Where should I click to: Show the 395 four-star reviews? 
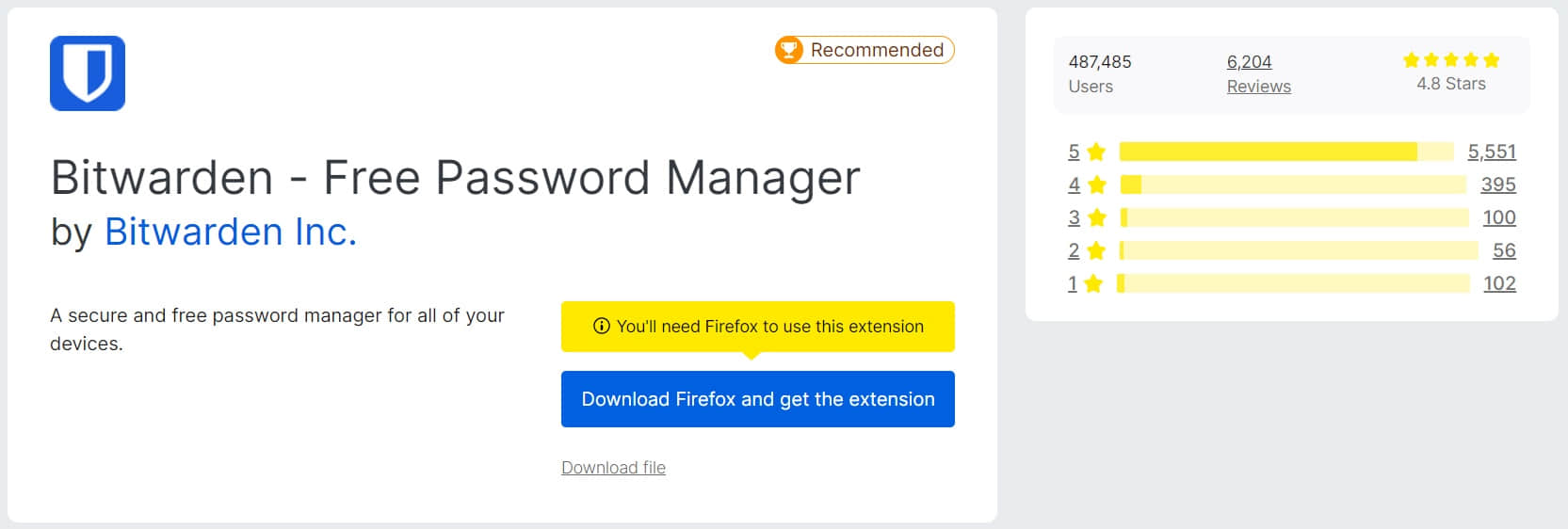(1497, 184)
